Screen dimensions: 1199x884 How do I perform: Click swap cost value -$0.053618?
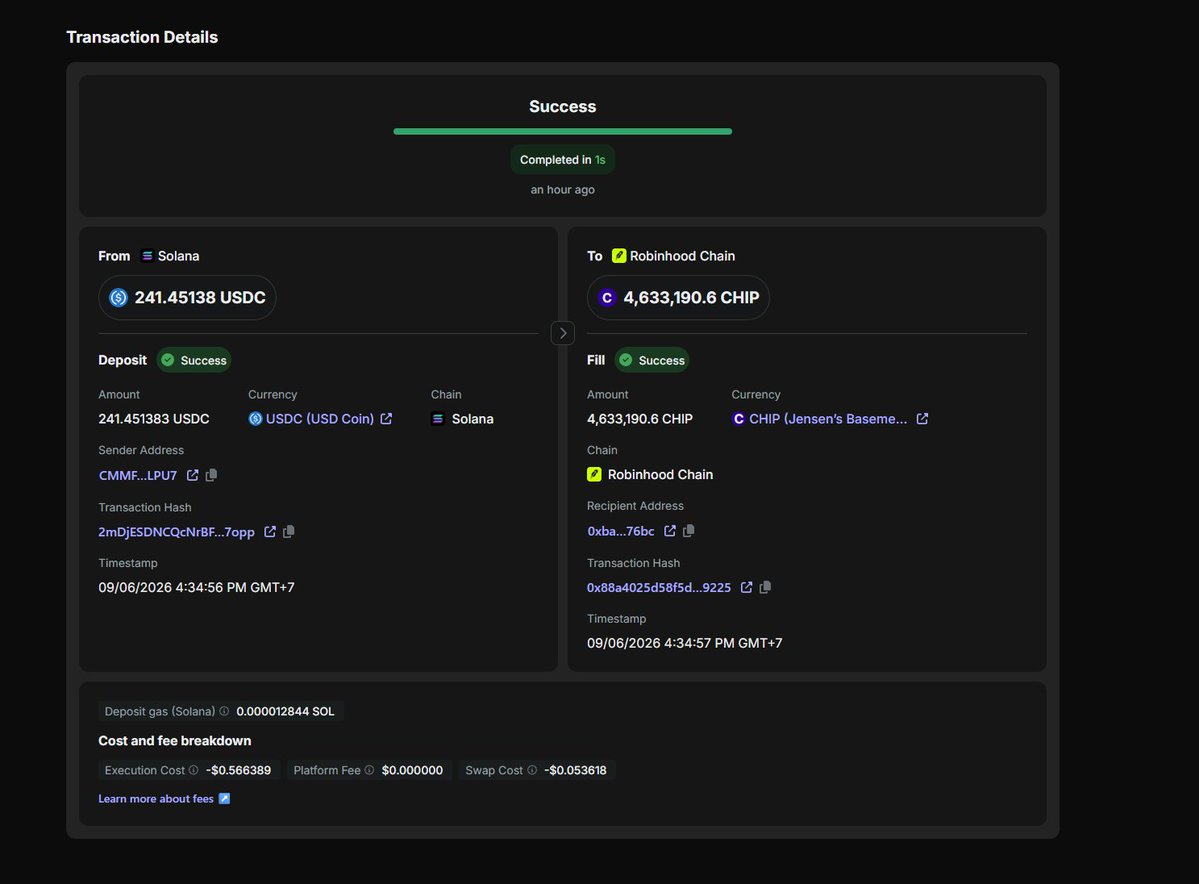pyautogui.click(x=575, y=770)
